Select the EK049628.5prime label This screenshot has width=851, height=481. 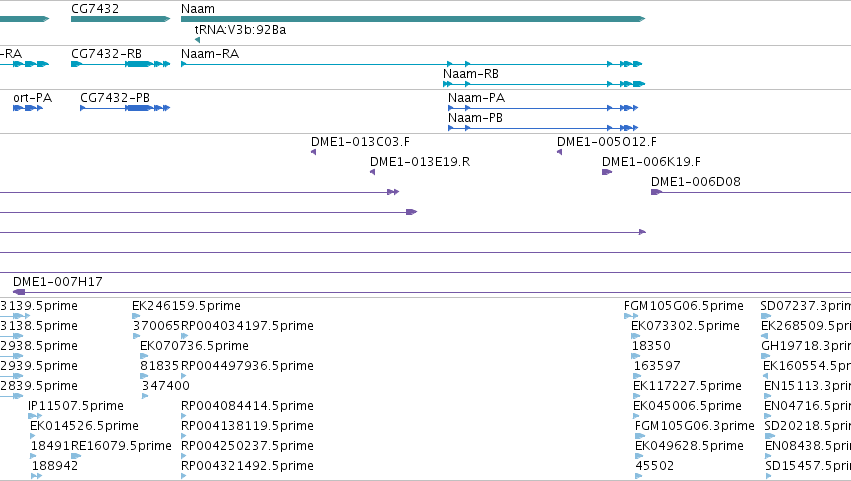[x=689, y=446]
